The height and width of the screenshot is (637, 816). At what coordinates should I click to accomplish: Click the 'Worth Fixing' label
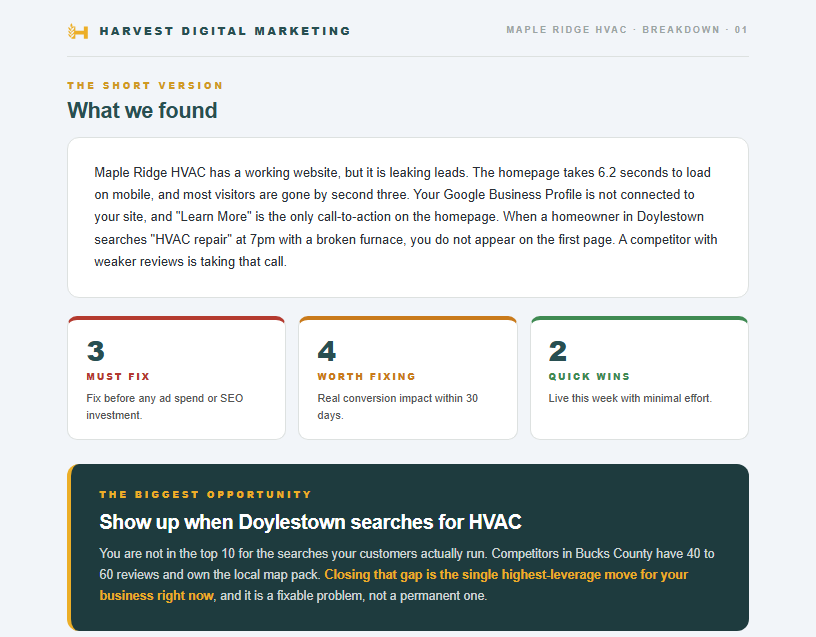[366, 376]
